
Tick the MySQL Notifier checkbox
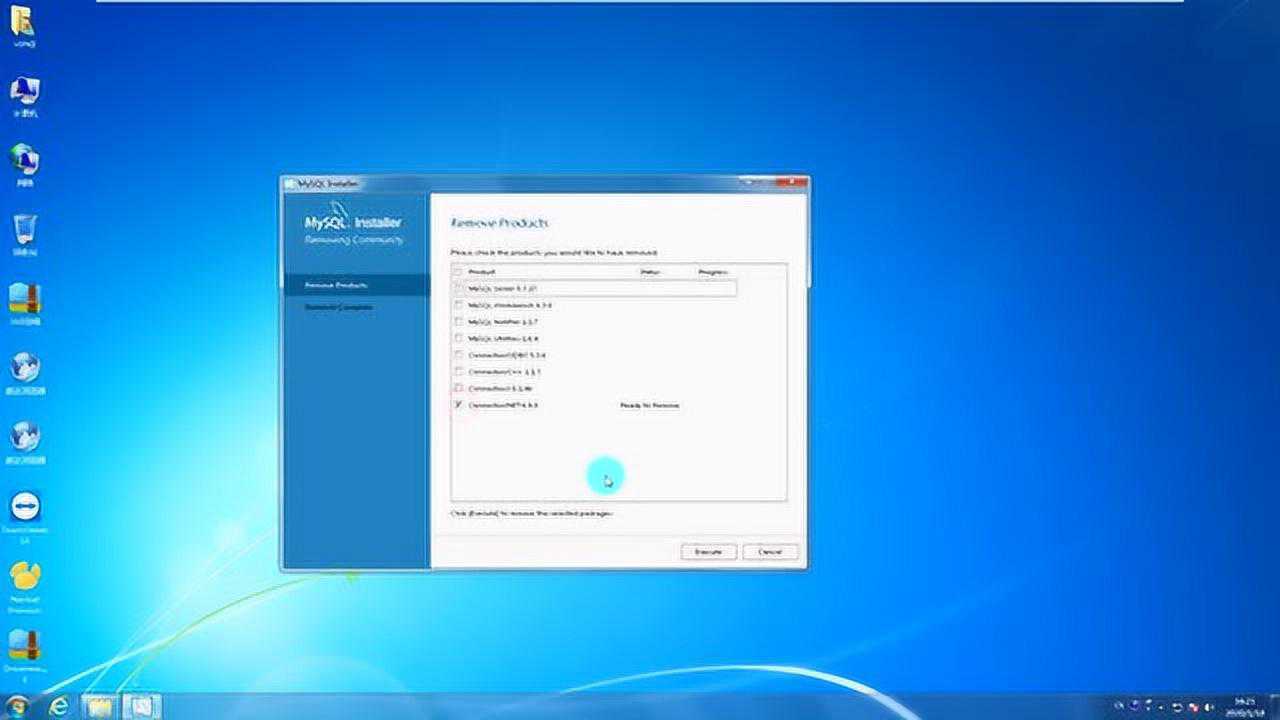(x=458, y=322)
